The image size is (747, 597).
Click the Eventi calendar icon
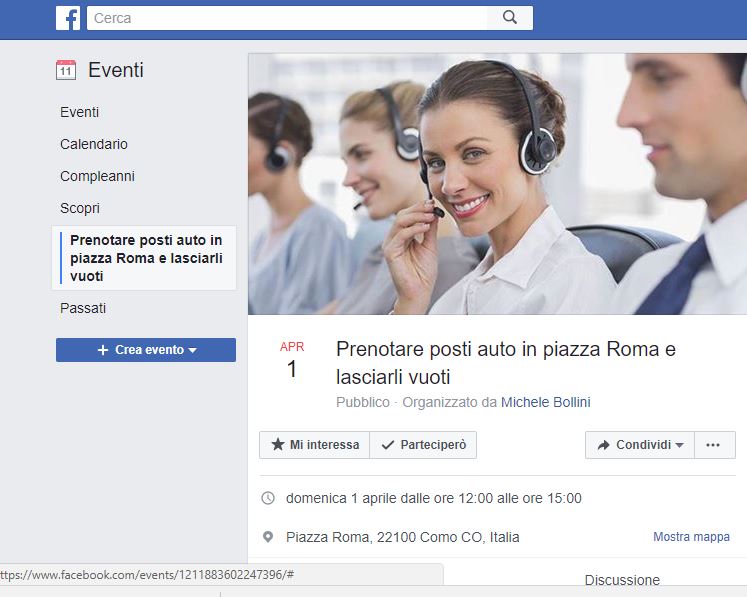[66, 70]
